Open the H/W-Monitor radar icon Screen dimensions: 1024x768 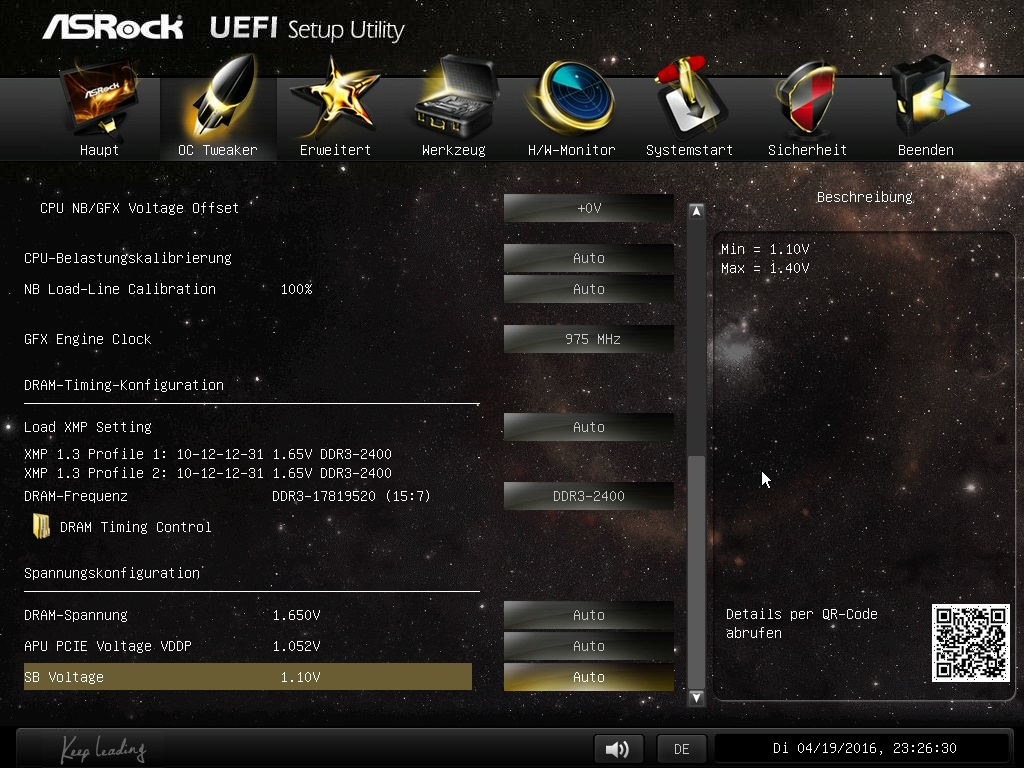point(572,98)
